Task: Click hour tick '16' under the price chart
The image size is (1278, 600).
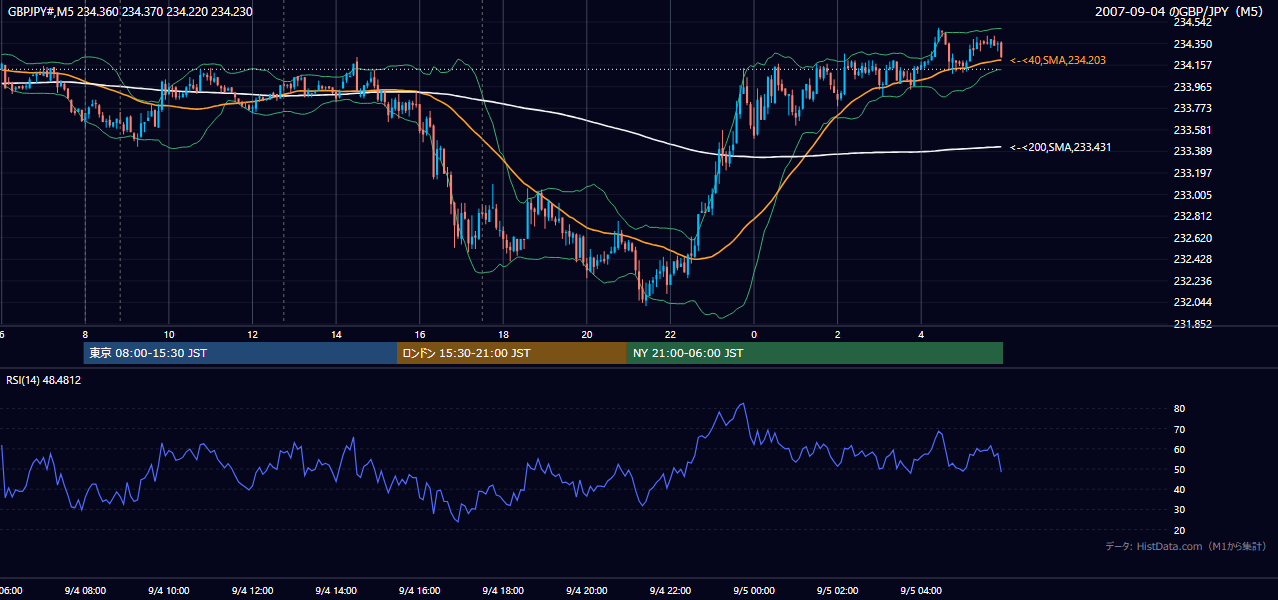Action: (x=420, y=335)
